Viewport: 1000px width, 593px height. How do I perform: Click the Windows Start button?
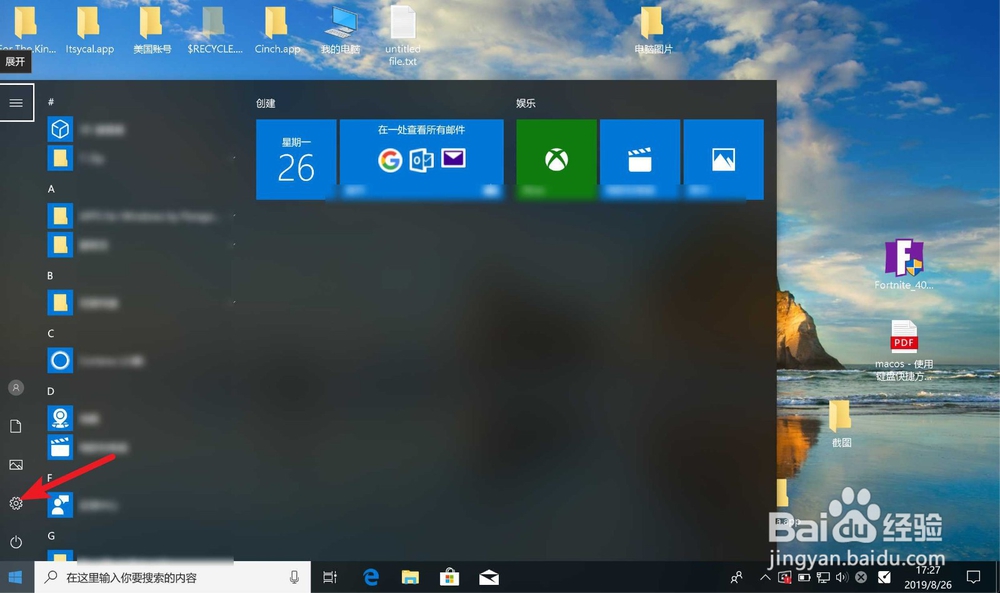pyautogui.click(x=13, y=577)
